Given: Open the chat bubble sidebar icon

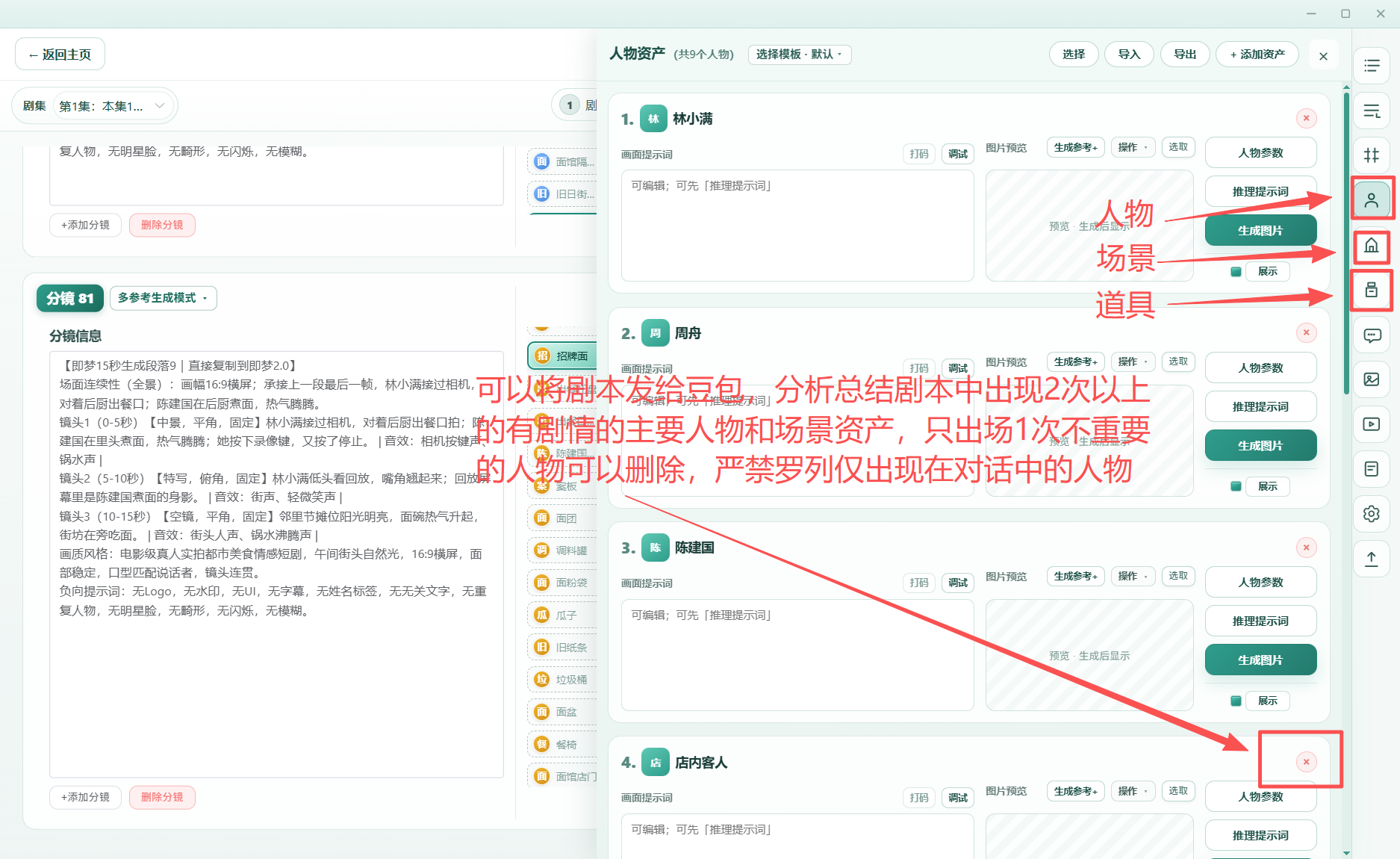Looking at the screenshot, I should pos(1372,335).
